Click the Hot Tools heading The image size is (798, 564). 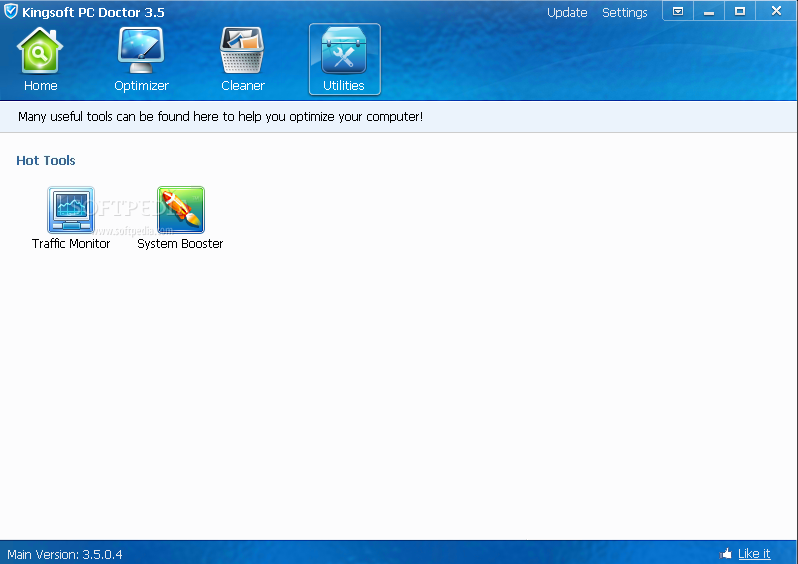click(x=46, y=160)
